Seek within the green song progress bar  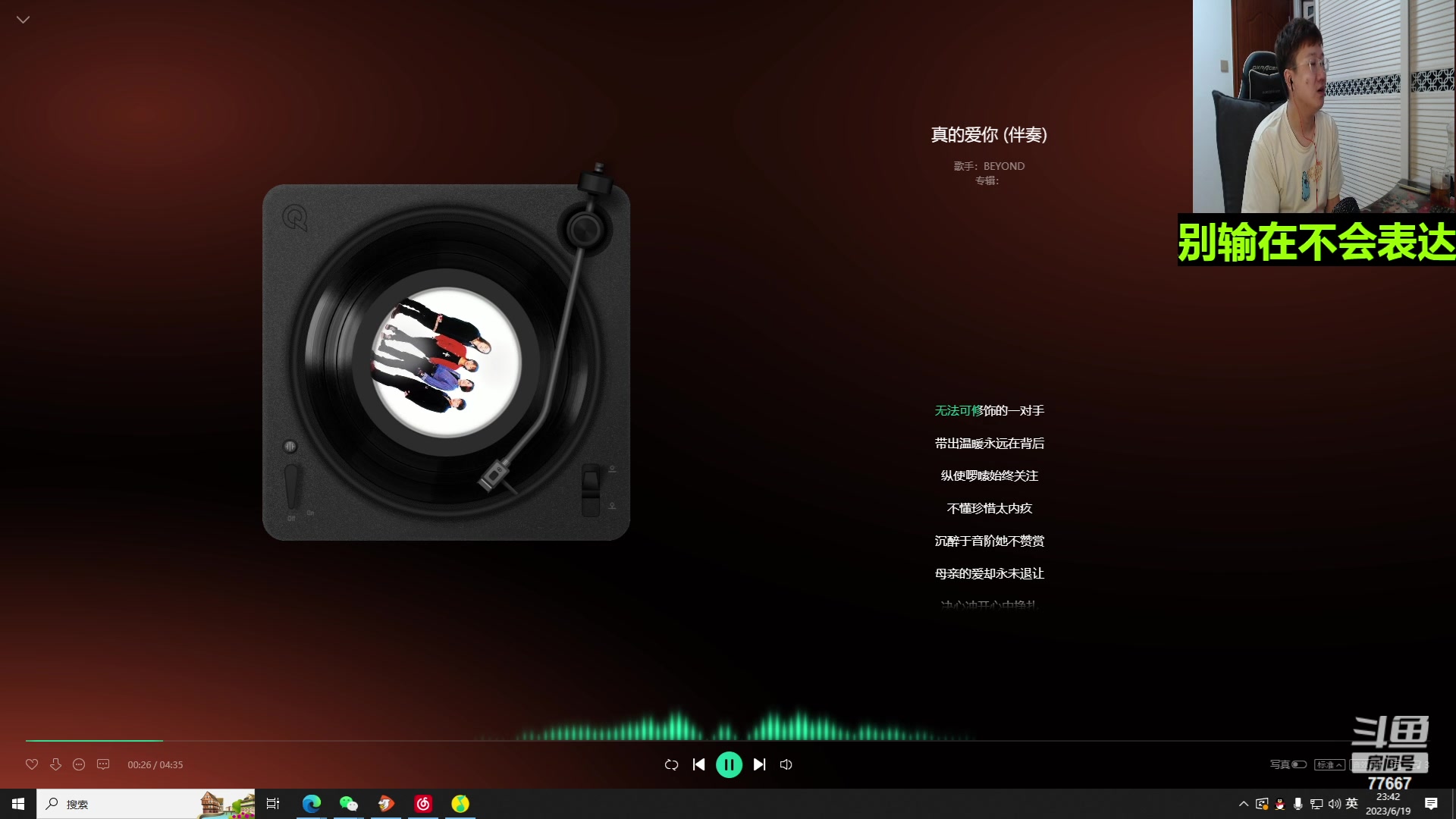click(x=94, y=740)
